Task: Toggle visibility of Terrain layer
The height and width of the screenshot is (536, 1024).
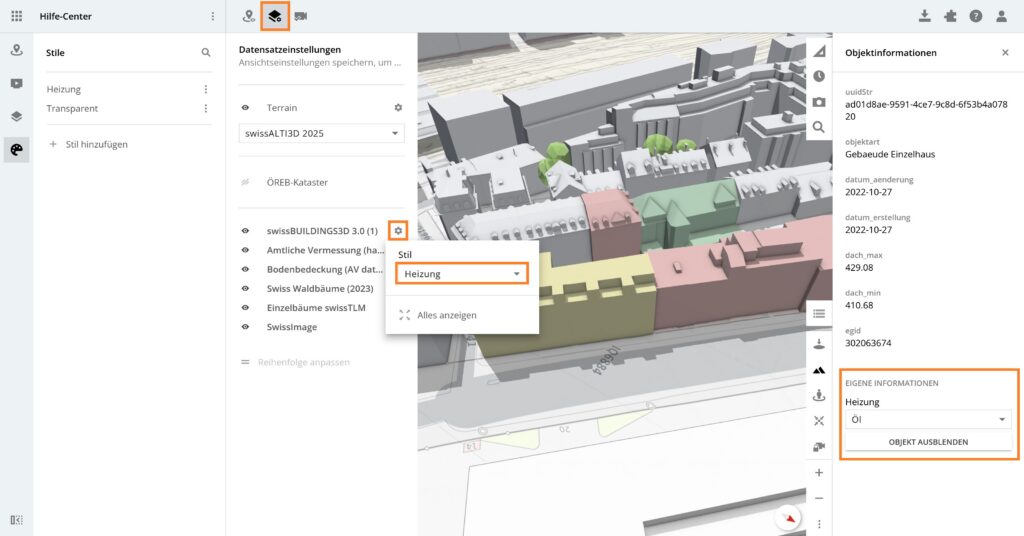Action: click(x=245, y=107)
